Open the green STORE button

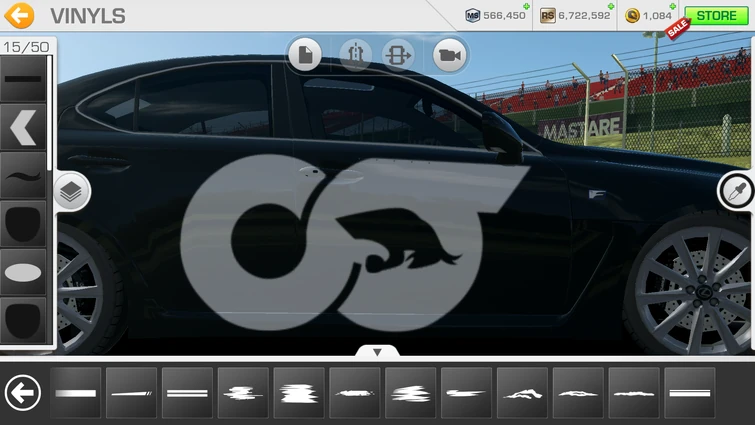[x=716, y=15]
